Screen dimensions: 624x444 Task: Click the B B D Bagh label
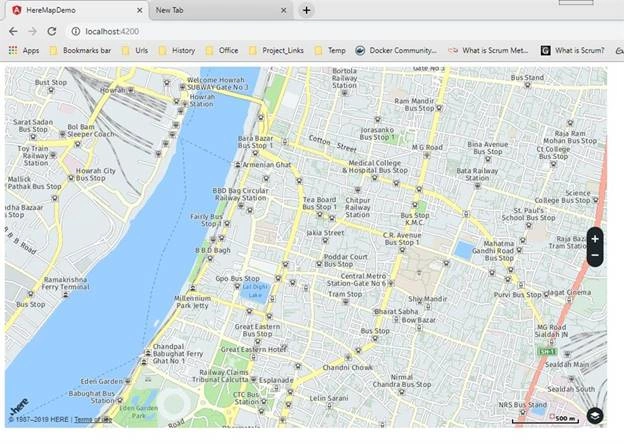pos(213,250)
